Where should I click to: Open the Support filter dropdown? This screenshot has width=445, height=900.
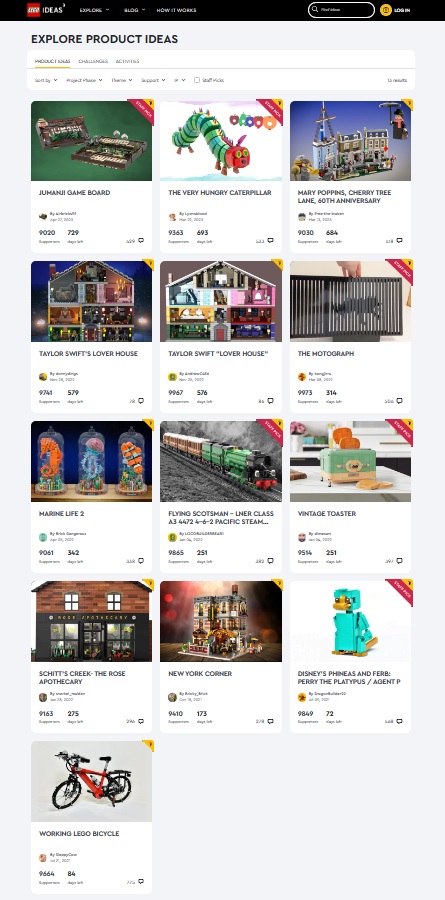(x=153, y=80)
